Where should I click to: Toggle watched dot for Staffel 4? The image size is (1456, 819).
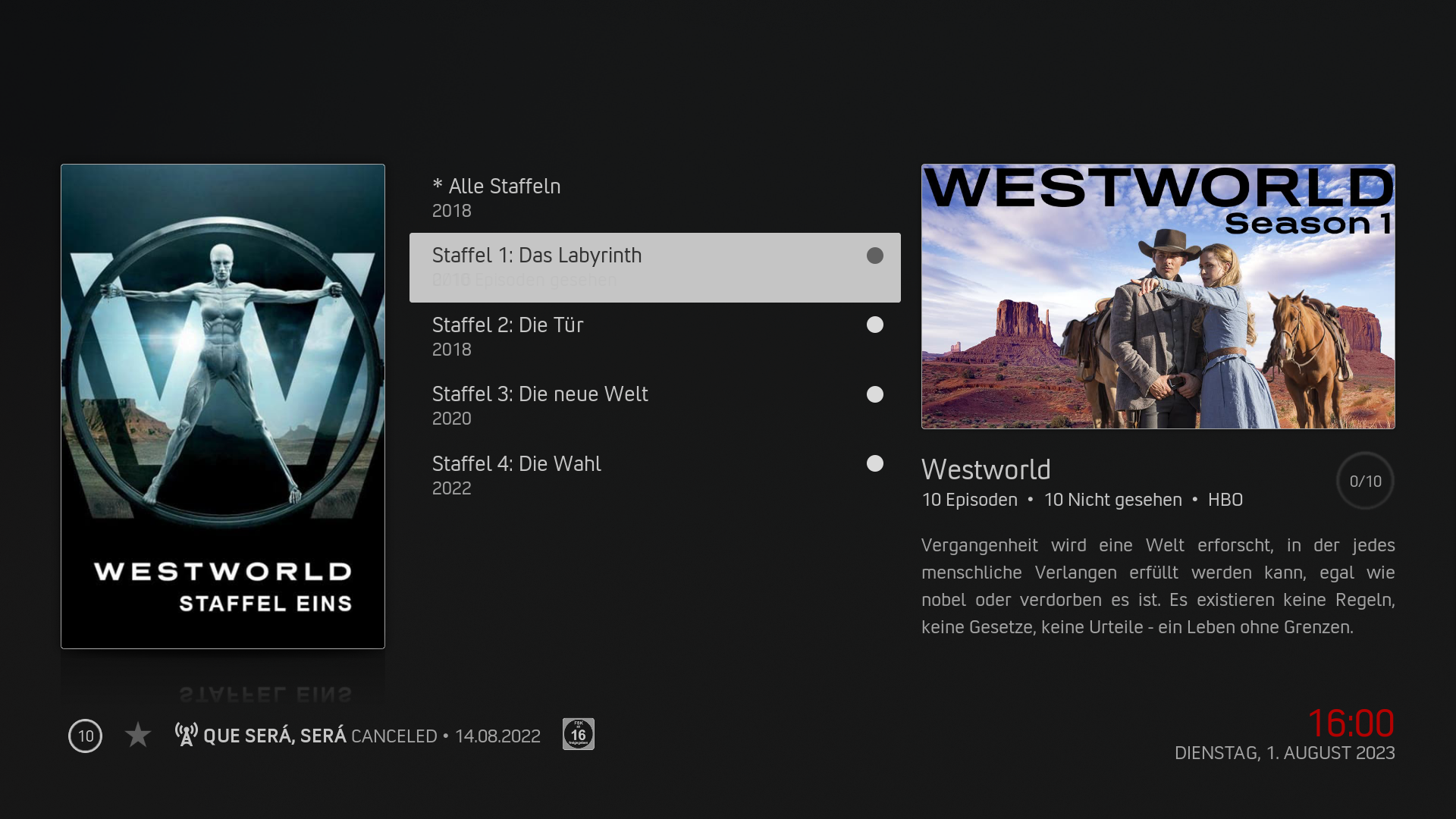(875, 463)
